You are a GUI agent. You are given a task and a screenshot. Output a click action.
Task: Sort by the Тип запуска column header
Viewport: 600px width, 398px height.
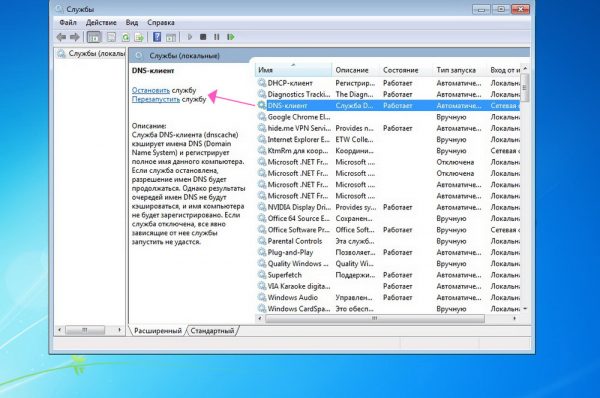coord(460,70)
